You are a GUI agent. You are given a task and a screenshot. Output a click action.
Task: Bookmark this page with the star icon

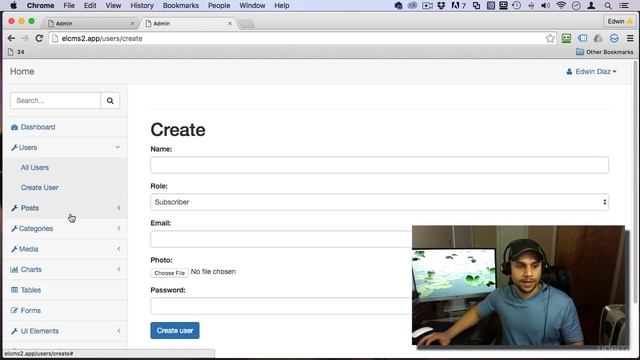(550, 38)
